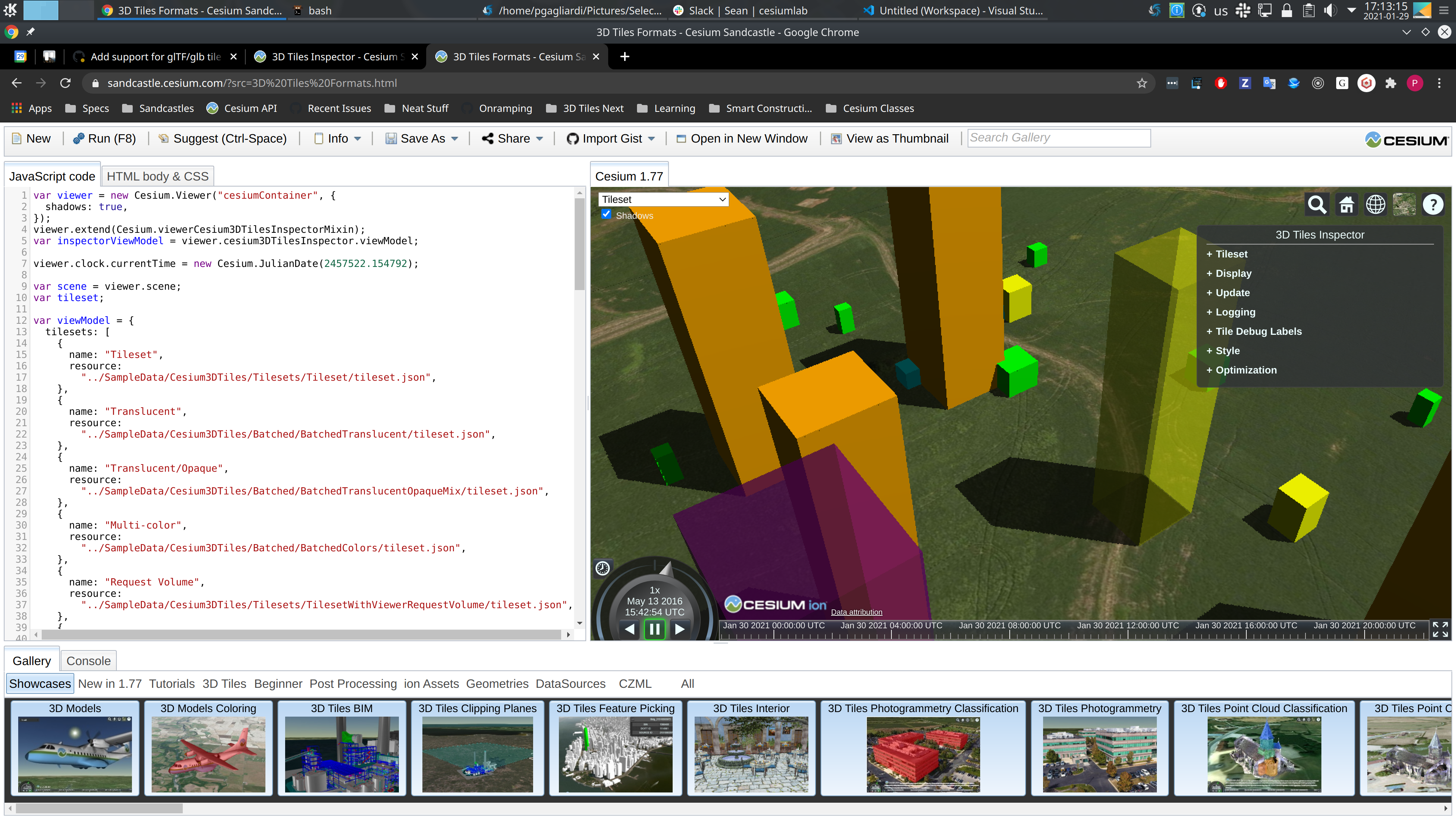Open the Share dropdown menu
This screenshot has width=1456, height=819.
(512, 138)
